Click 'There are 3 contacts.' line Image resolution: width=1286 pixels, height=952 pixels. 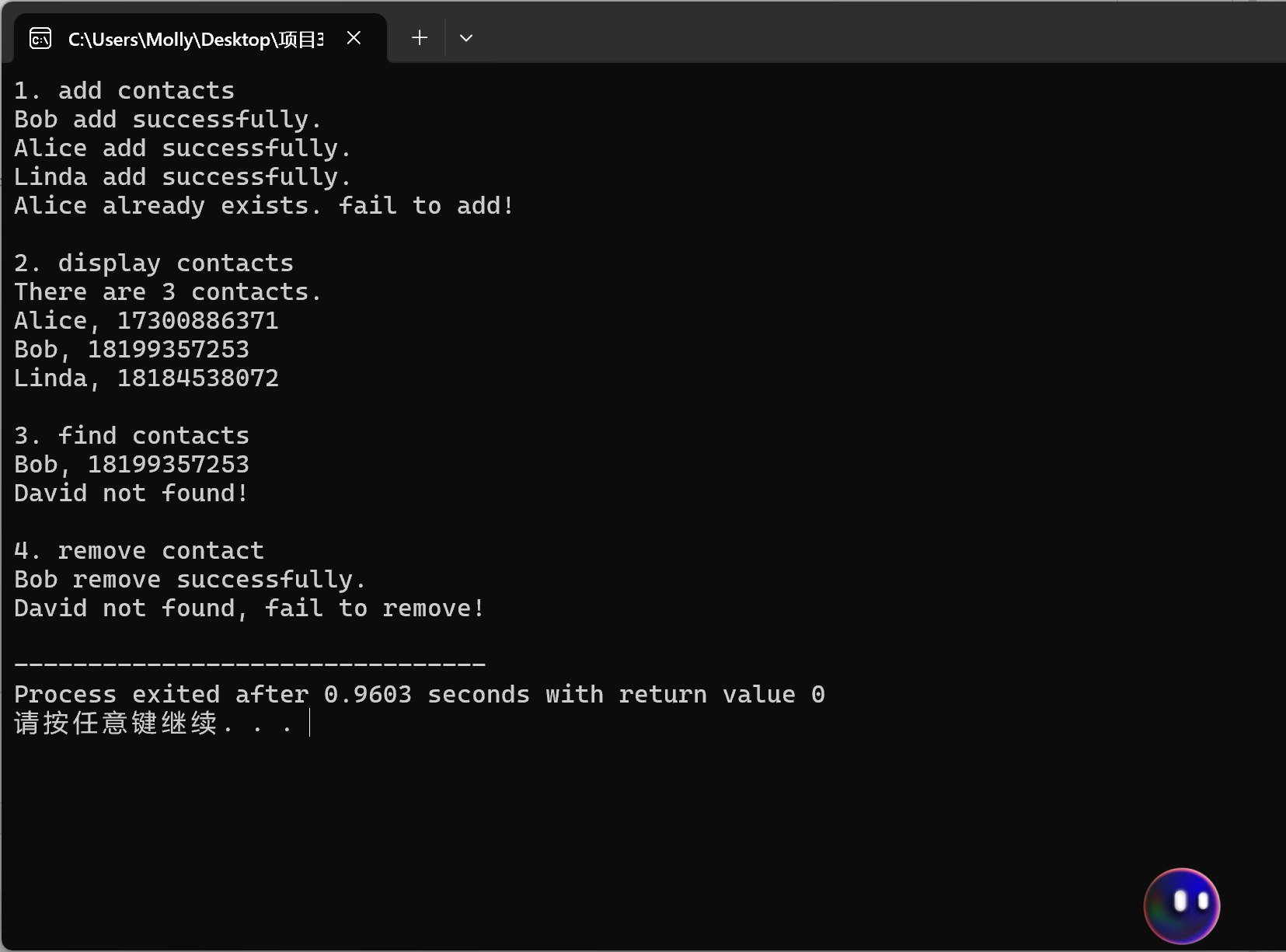coord(168,292)
